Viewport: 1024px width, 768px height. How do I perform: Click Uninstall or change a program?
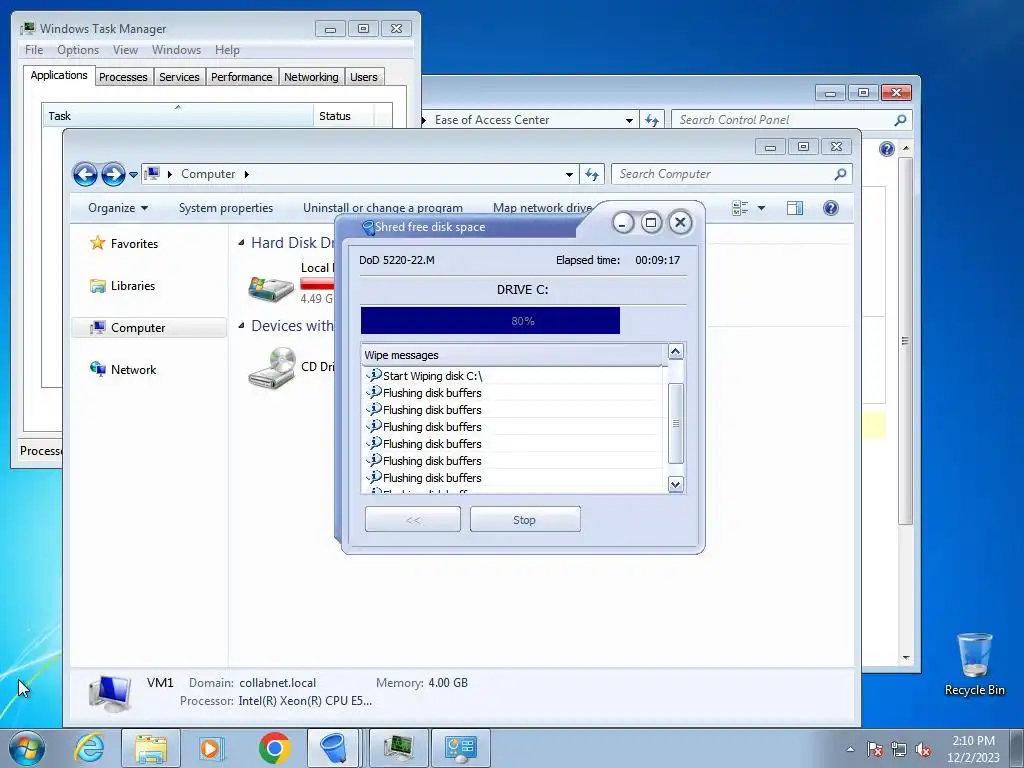(x=383, y=208)
